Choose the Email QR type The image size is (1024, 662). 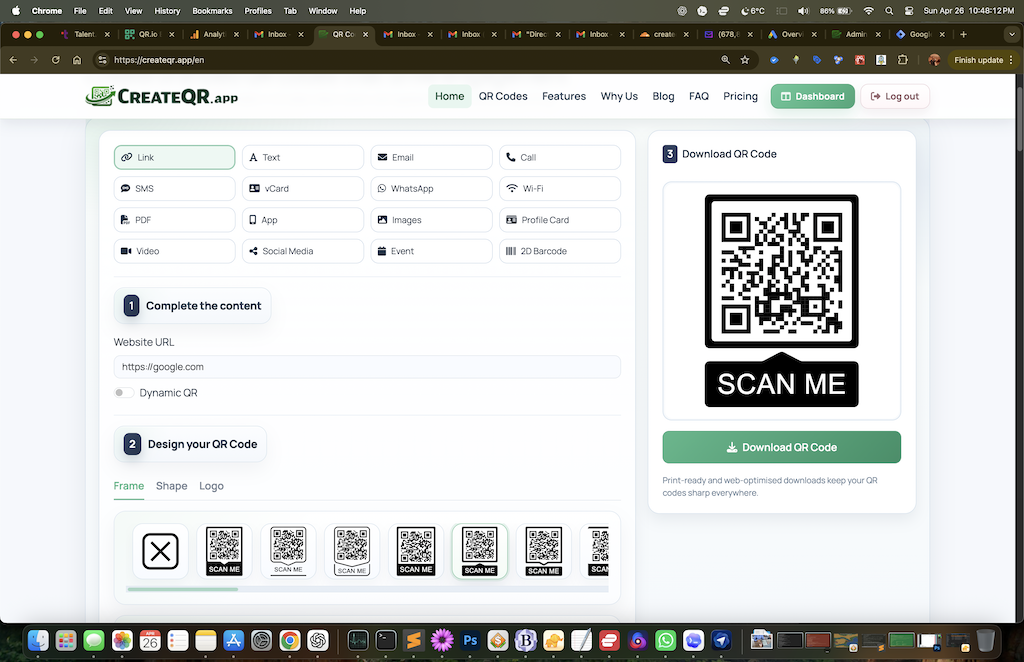[x=432, y=157]
